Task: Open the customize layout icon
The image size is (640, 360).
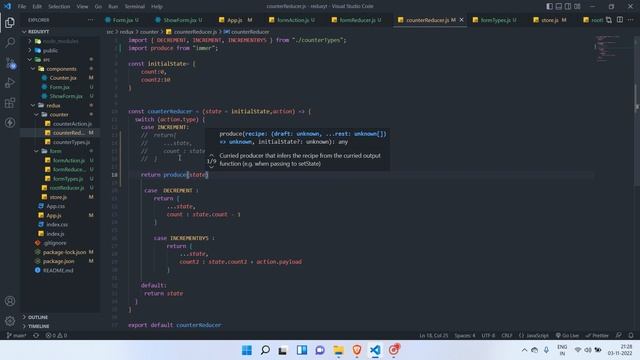Action: coord(577,6)
